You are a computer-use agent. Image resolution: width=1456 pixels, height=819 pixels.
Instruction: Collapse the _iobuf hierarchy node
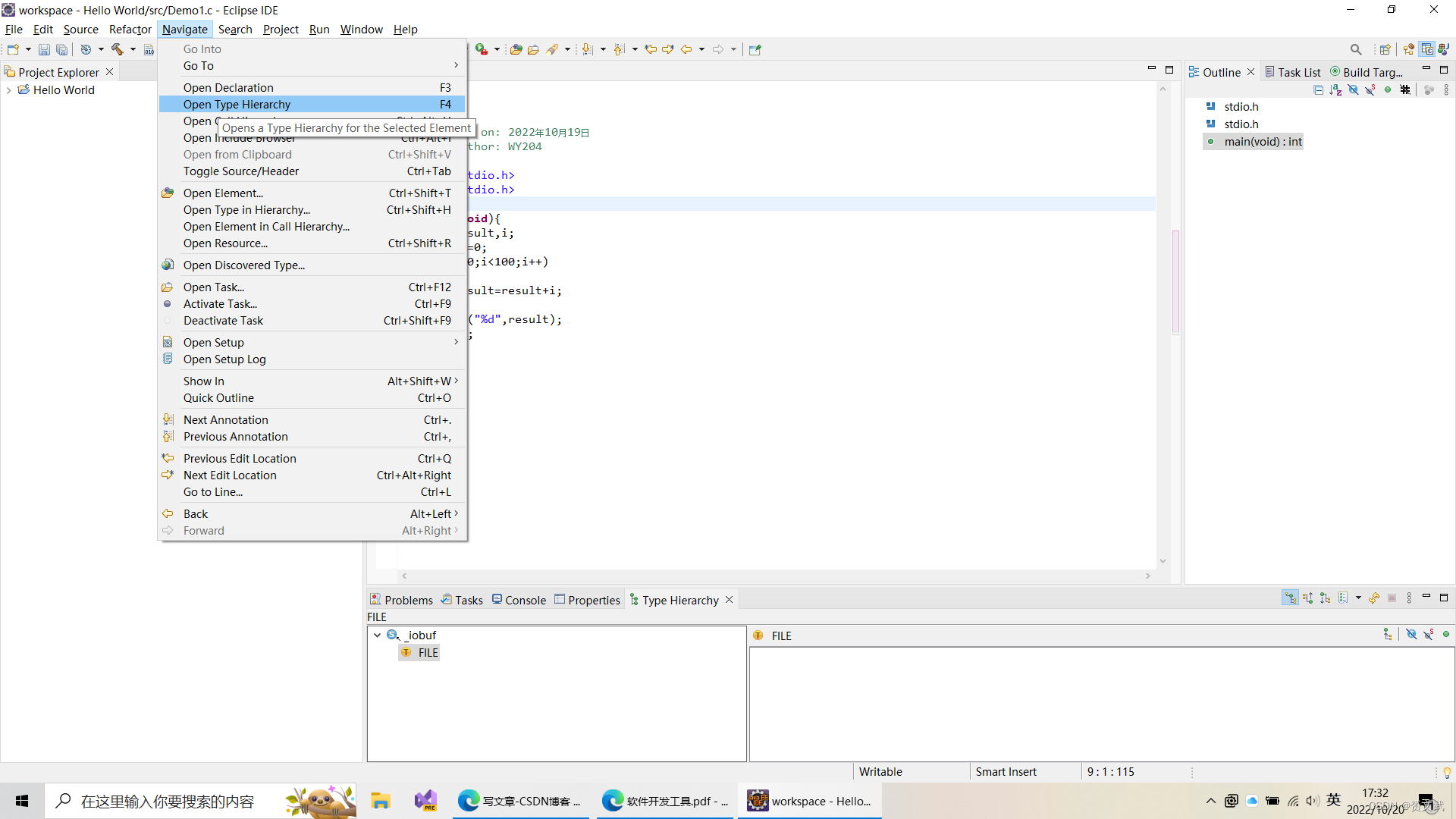click(377, 635)
